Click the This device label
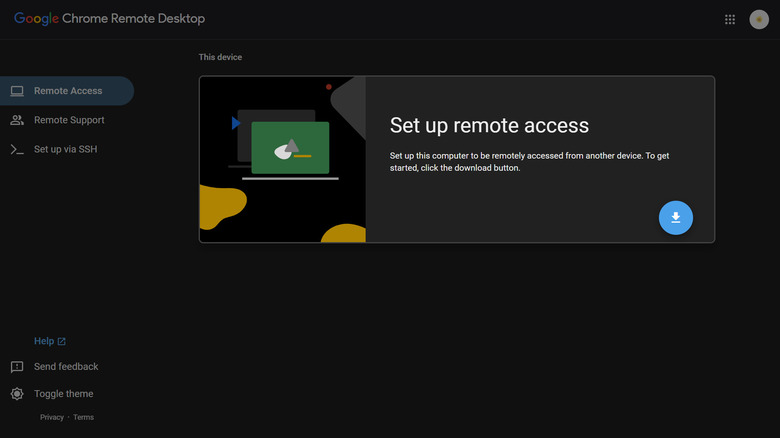Screen dimensions: 780x438 [220, 57]
